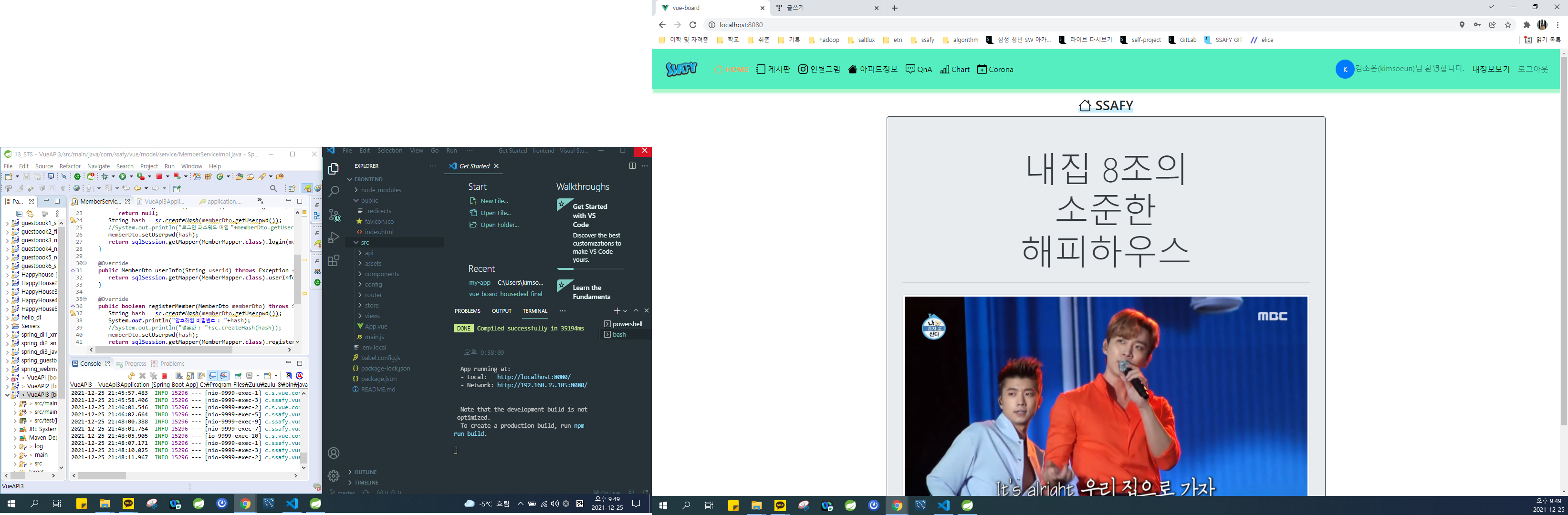Click VS Code split editor right icon
The image size is (1568, 515).
pos(632,166)
